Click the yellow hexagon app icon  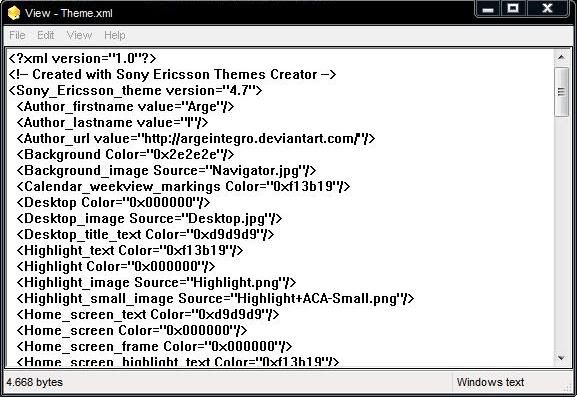[14, 13]
